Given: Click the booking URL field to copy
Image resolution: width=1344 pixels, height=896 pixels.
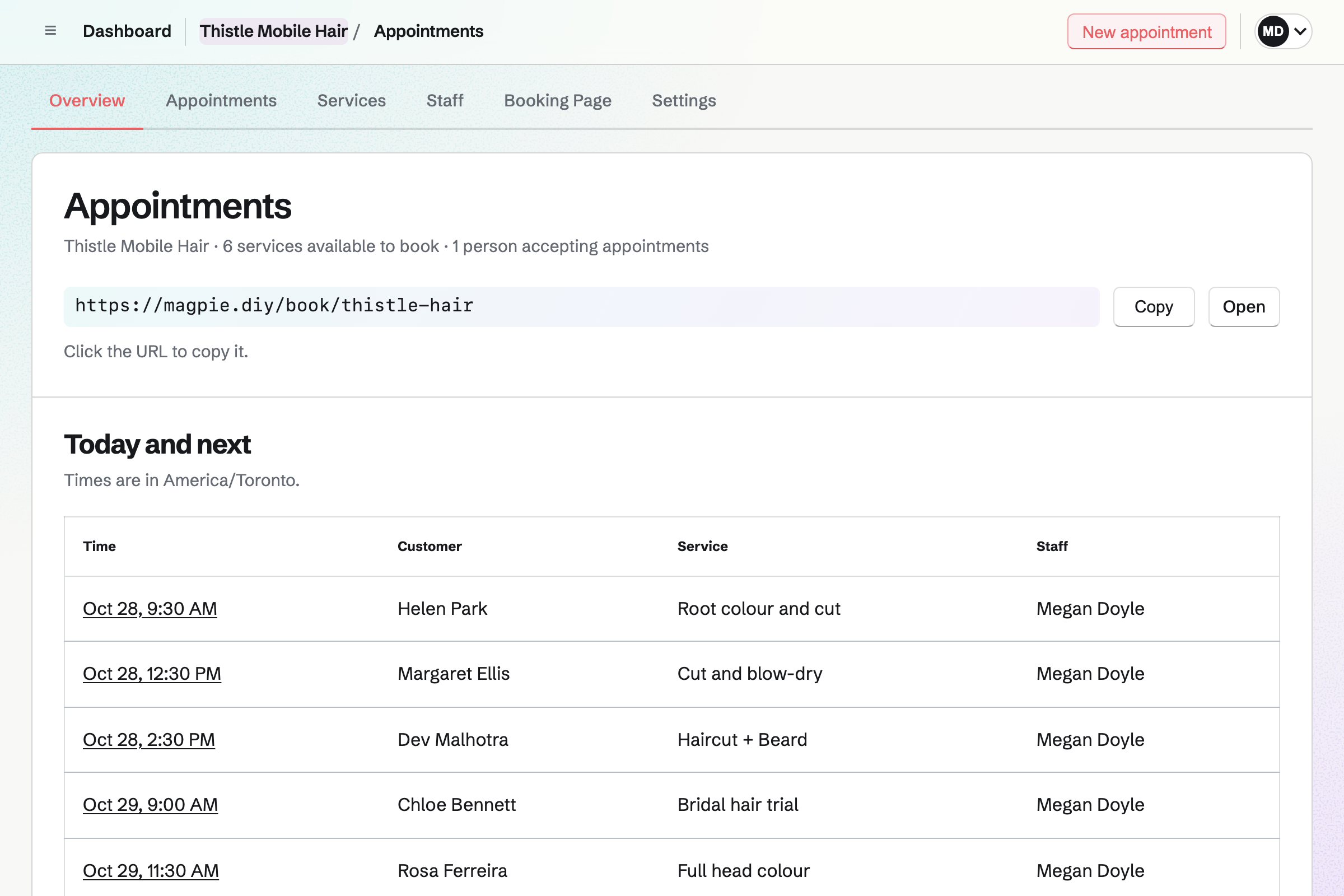Looking at the screenshot, I should click(581, 306).
